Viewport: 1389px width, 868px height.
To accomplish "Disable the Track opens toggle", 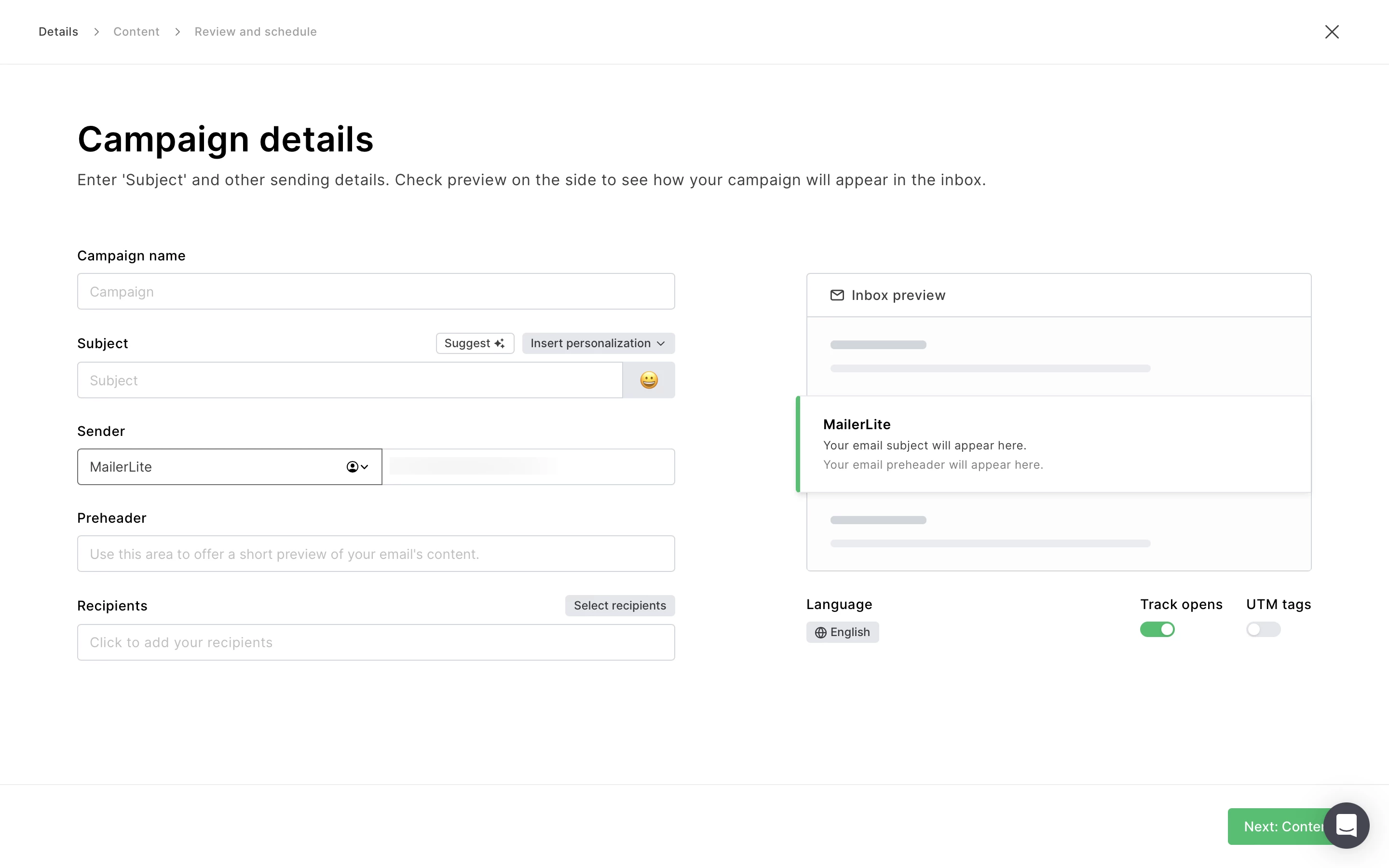I will (1157, 629).
